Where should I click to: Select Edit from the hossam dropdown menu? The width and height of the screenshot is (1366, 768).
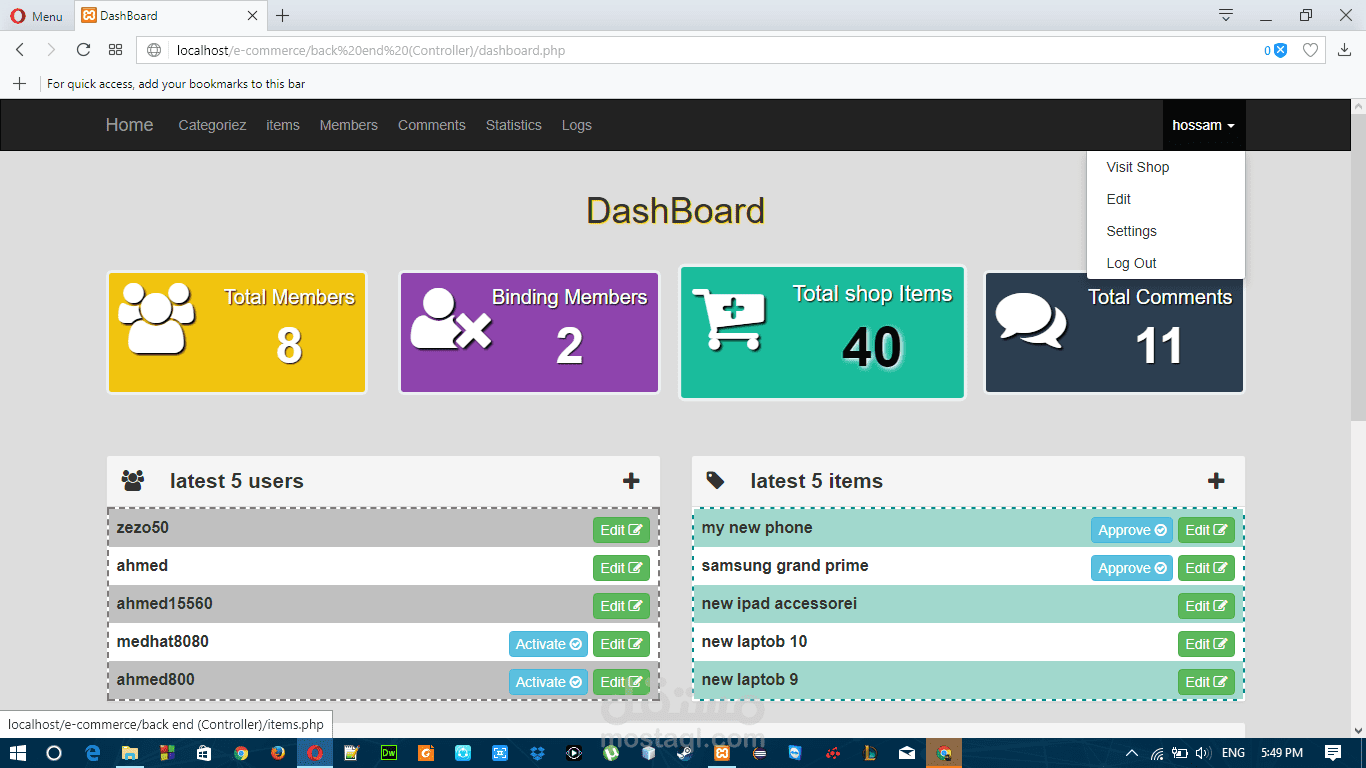1118,199
